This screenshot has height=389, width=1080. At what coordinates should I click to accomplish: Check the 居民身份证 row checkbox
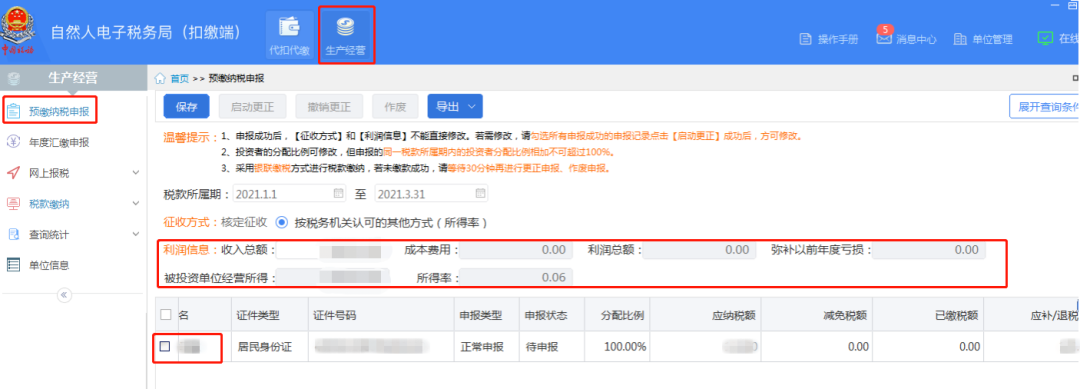click(x=165, y=346)
